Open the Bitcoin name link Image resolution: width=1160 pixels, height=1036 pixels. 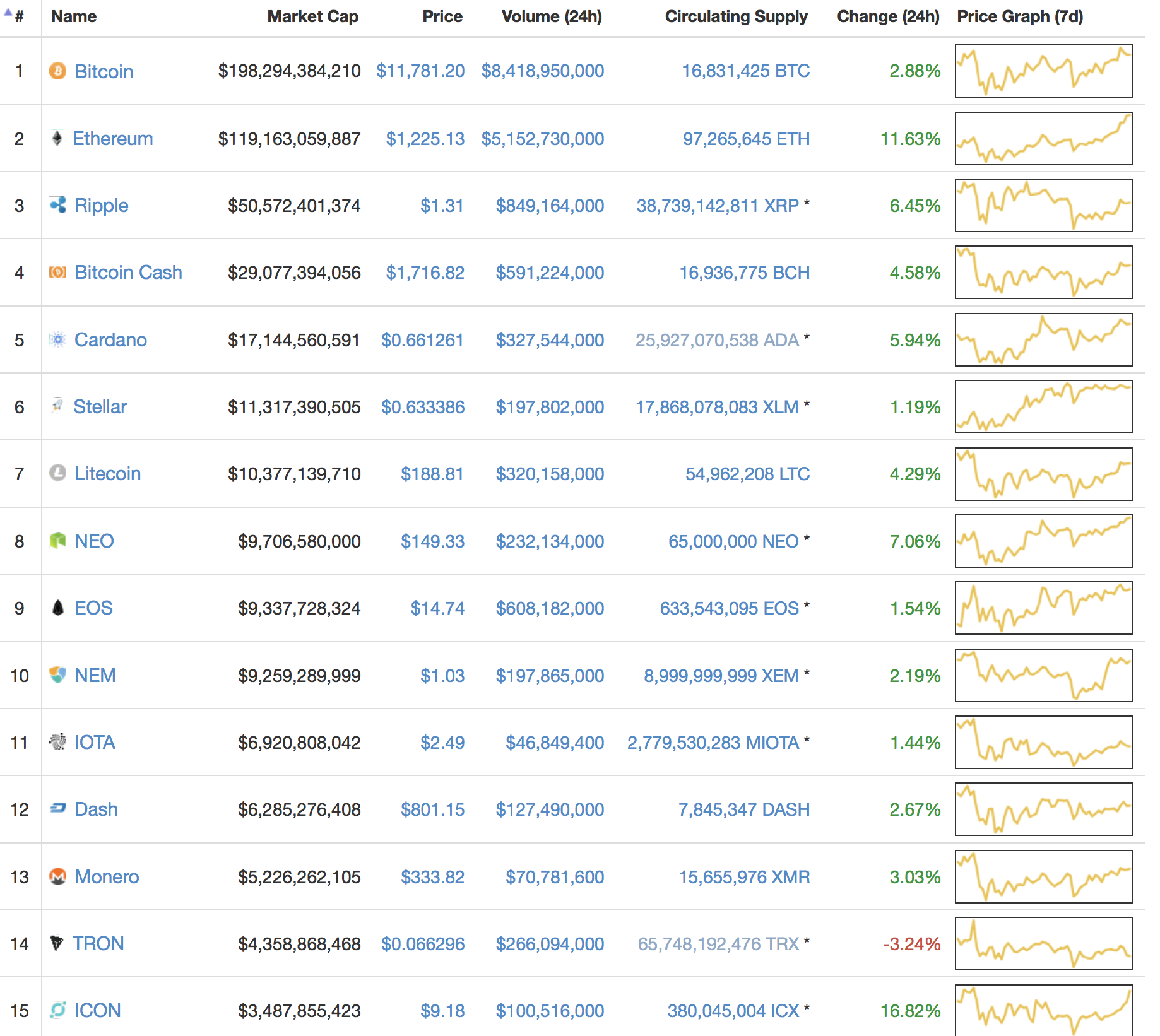104,71
